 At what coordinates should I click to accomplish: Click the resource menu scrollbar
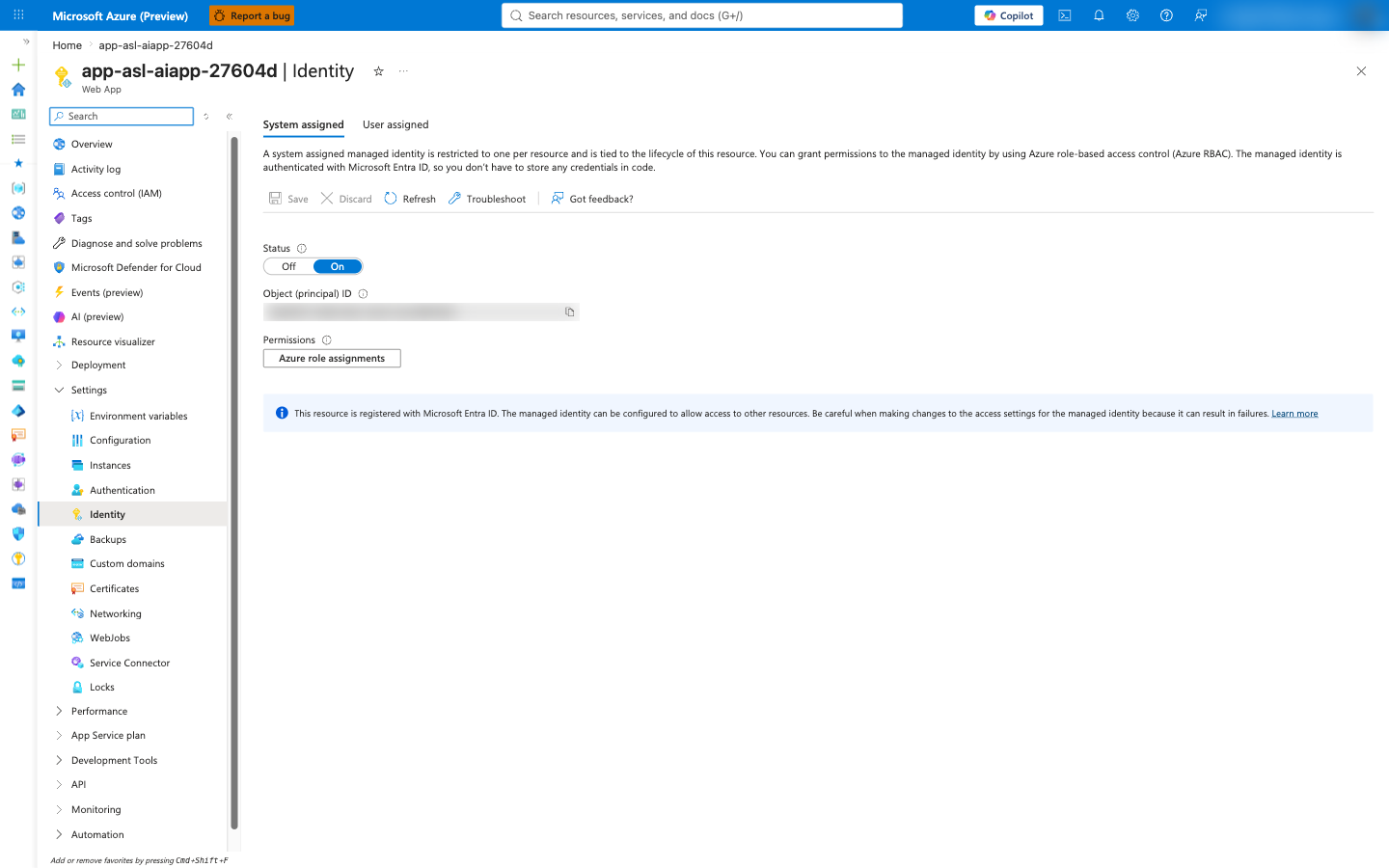click(234, 482)
